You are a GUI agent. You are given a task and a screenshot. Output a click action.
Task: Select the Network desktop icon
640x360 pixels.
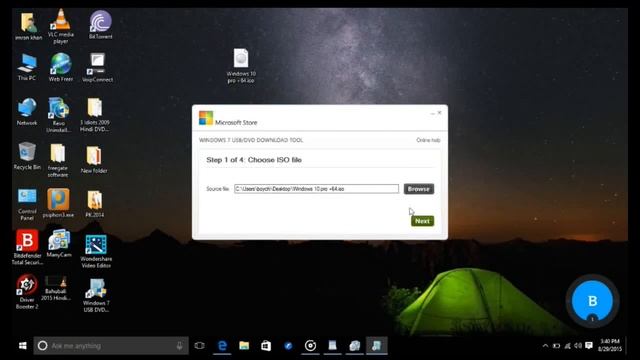[27, 111]
